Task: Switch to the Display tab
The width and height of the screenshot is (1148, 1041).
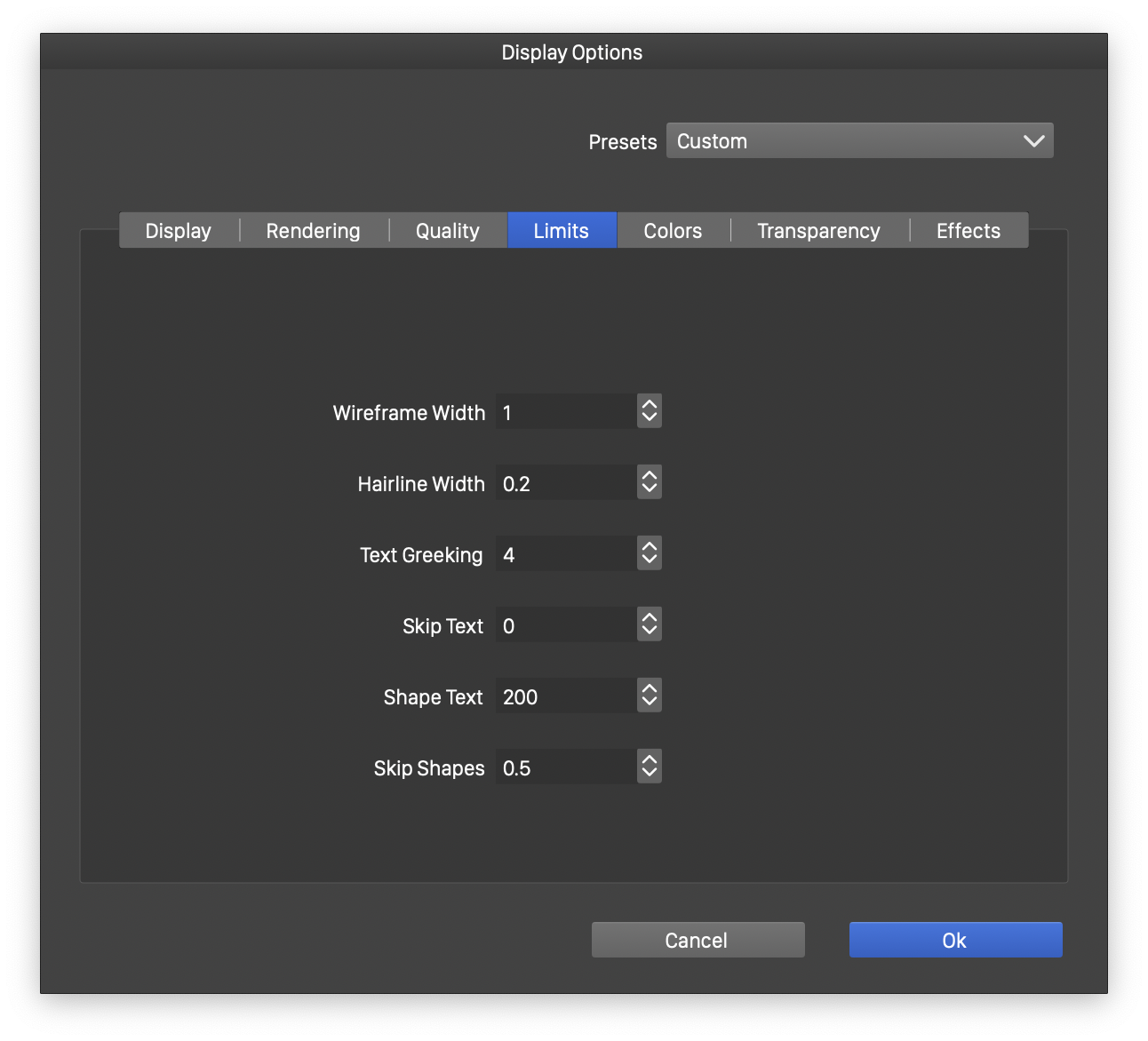Action: [179, 231]
